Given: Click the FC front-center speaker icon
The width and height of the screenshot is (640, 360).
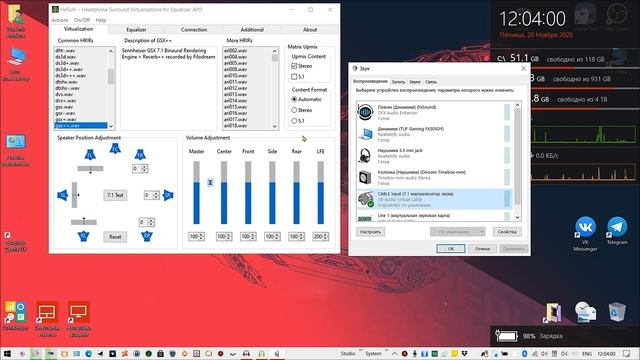Looking at the screenshot, I should click(x=115, y=149).
